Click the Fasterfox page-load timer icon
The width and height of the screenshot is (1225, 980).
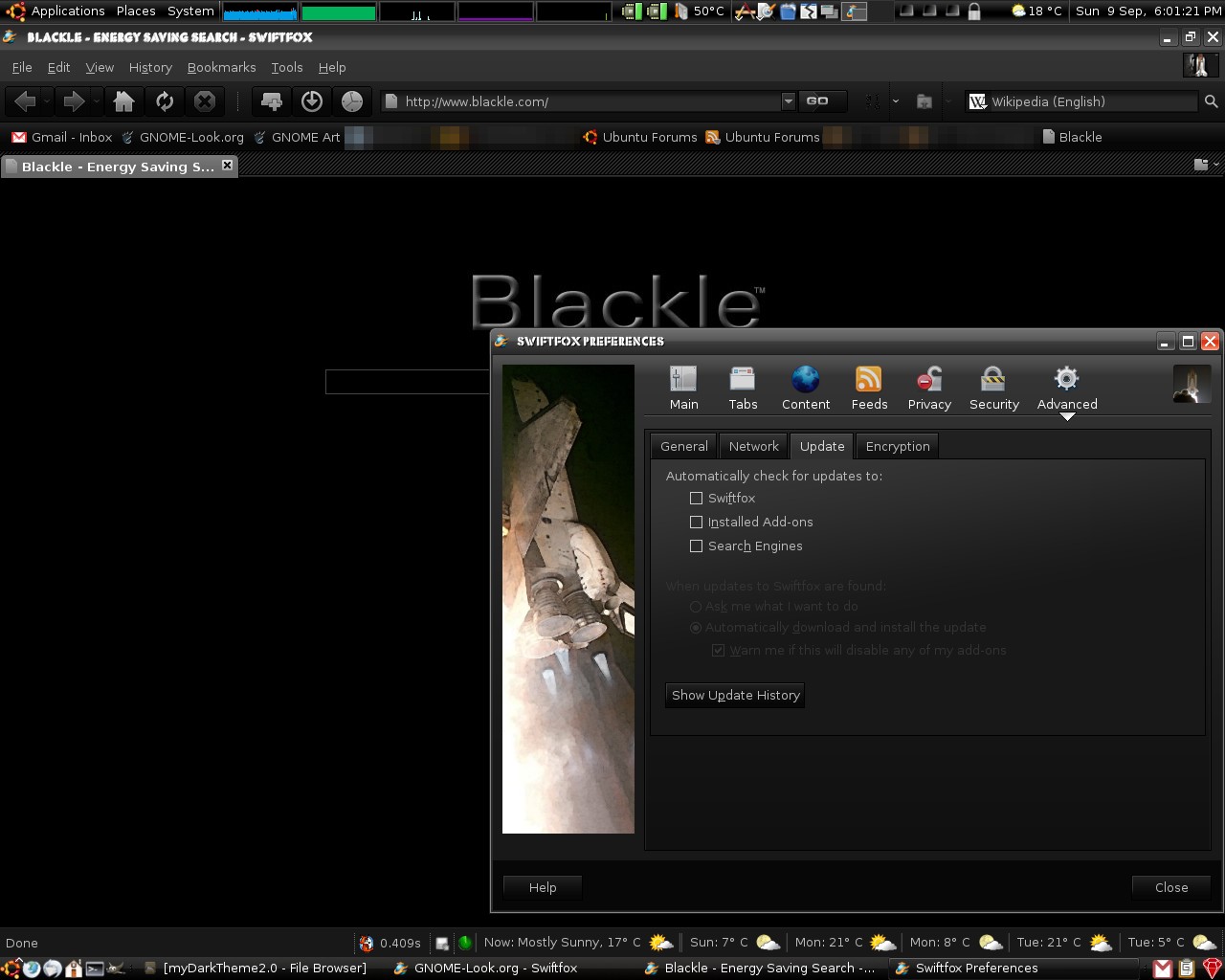click(x=366, y=943)
